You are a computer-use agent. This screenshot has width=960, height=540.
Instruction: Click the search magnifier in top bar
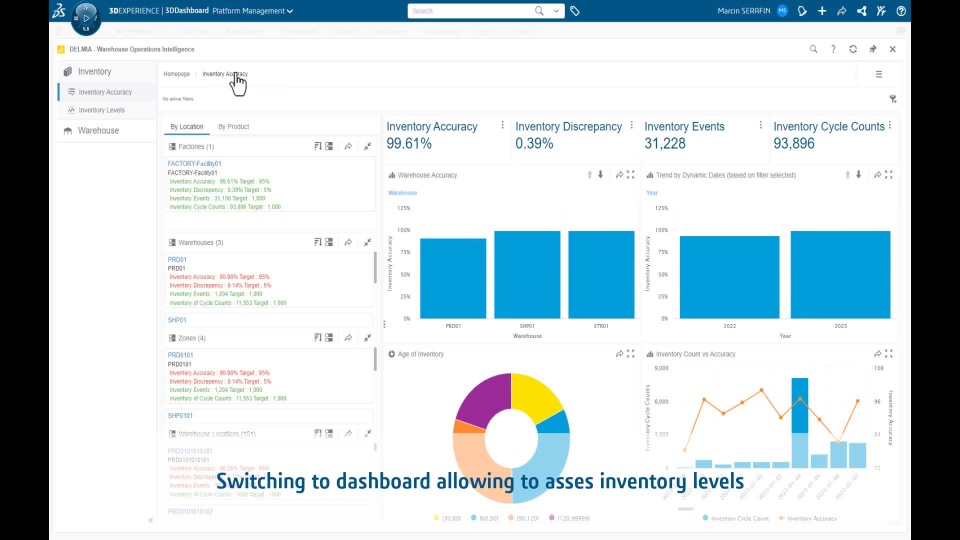pyautogui.click(x=539, y=10)
